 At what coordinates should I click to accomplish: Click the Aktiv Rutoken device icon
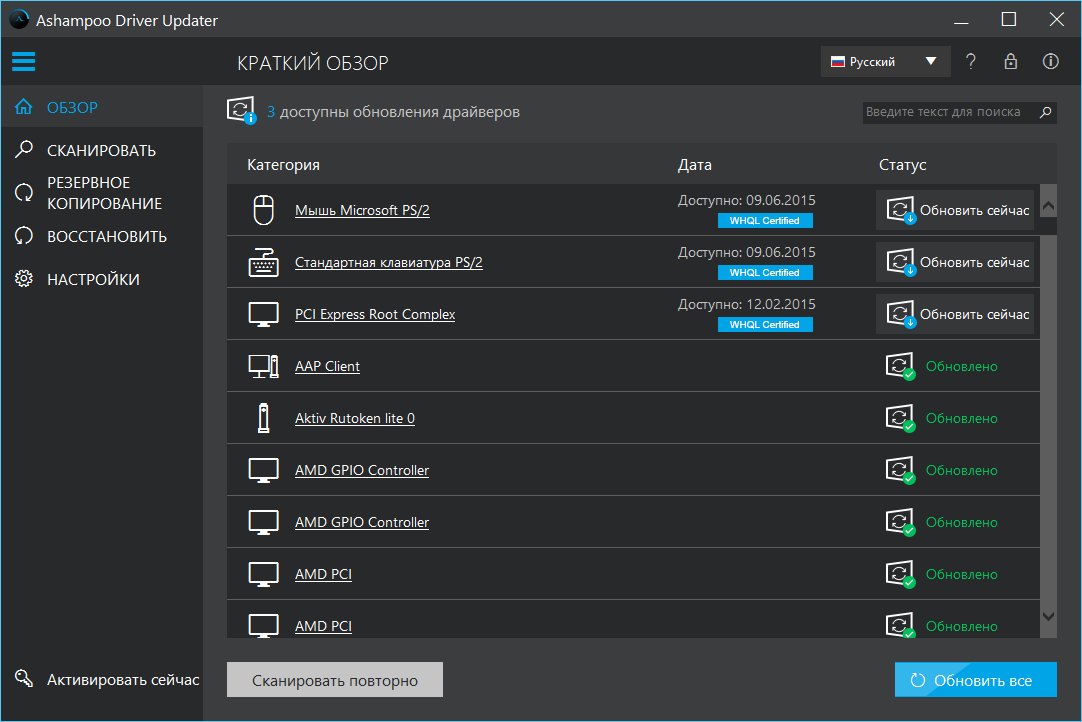click(x=264, y=418)
